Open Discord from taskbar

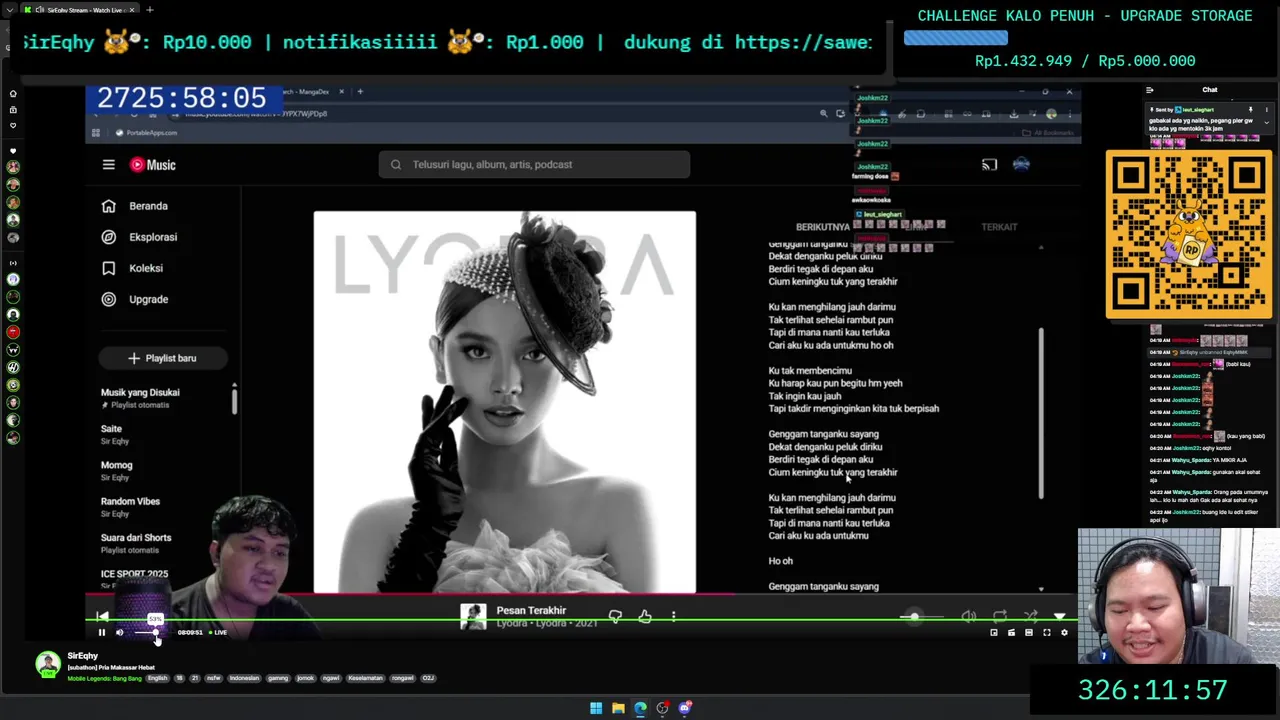(684, 708)
